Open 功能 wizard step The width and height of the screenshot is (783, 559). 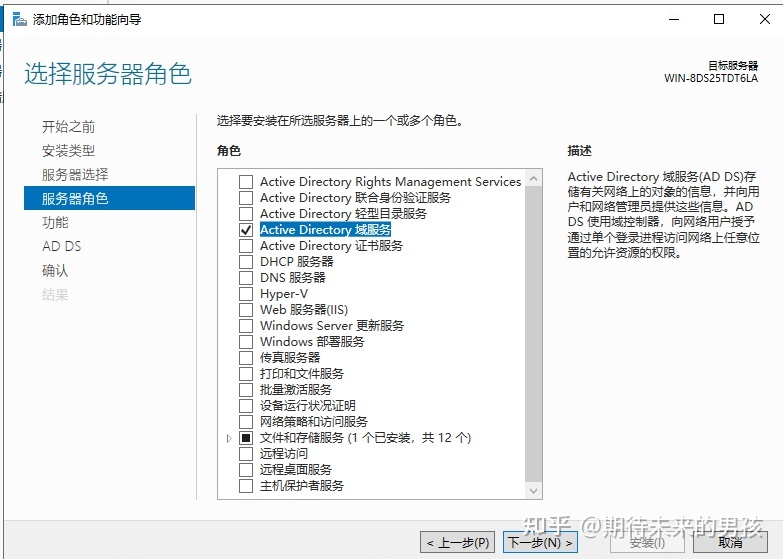click(x=55, y=223)
